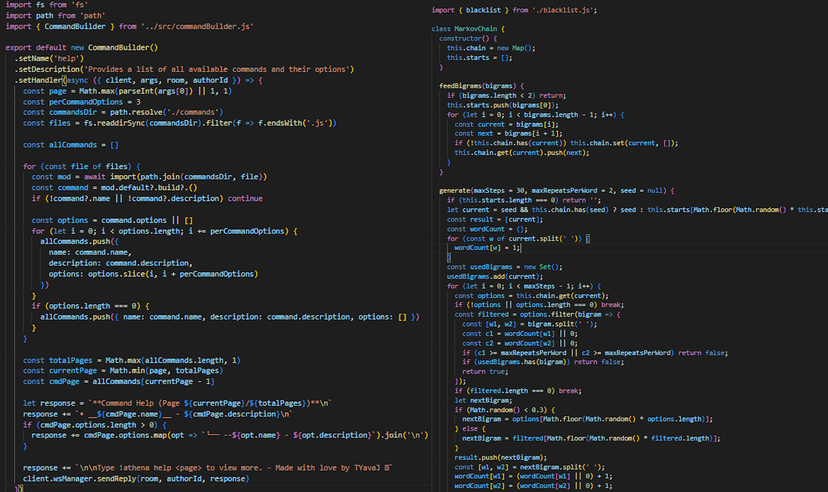This screenshot has width=828, height=492.
Task: Click the import from './blacklist.js' line
Action: click(x=514, y=10)
